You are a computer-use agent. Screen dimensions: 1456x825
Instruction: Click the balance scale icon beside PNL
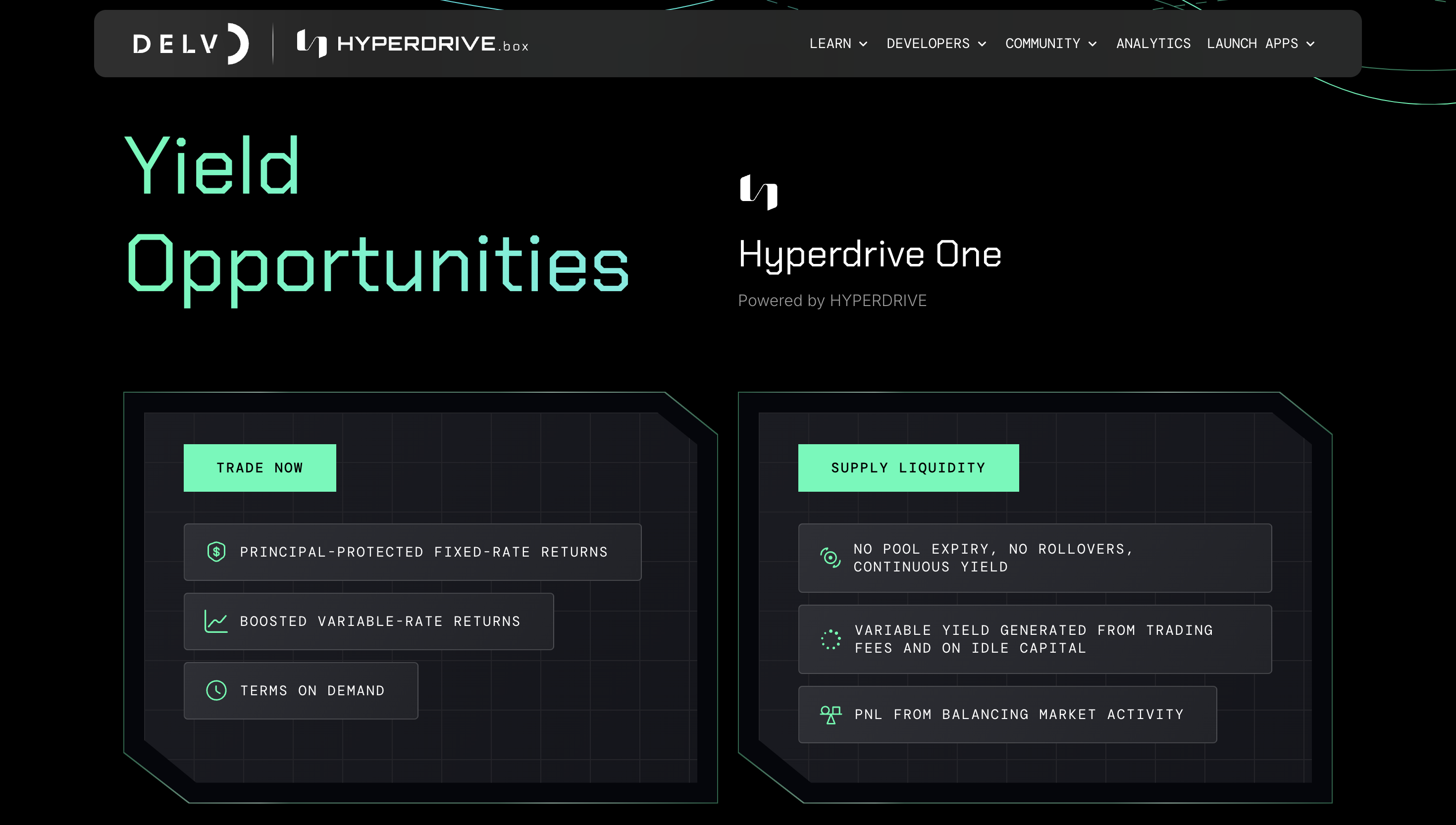(831, 715)
